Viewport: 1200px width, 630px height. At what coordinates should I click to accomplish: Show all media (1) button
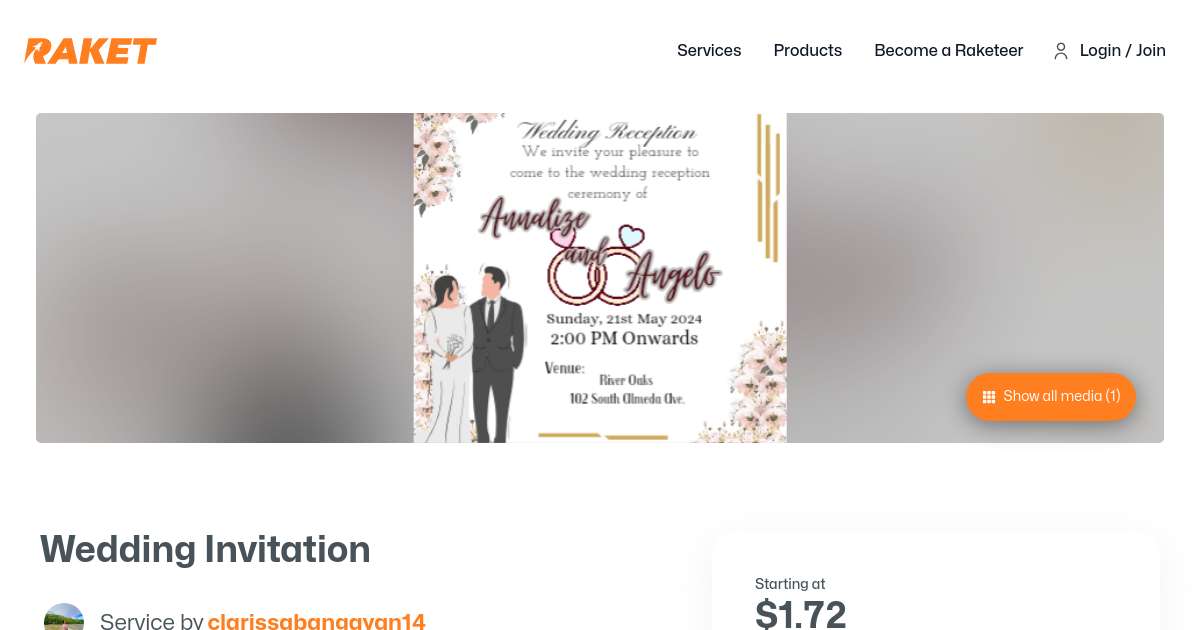[x=1051, y=397]
